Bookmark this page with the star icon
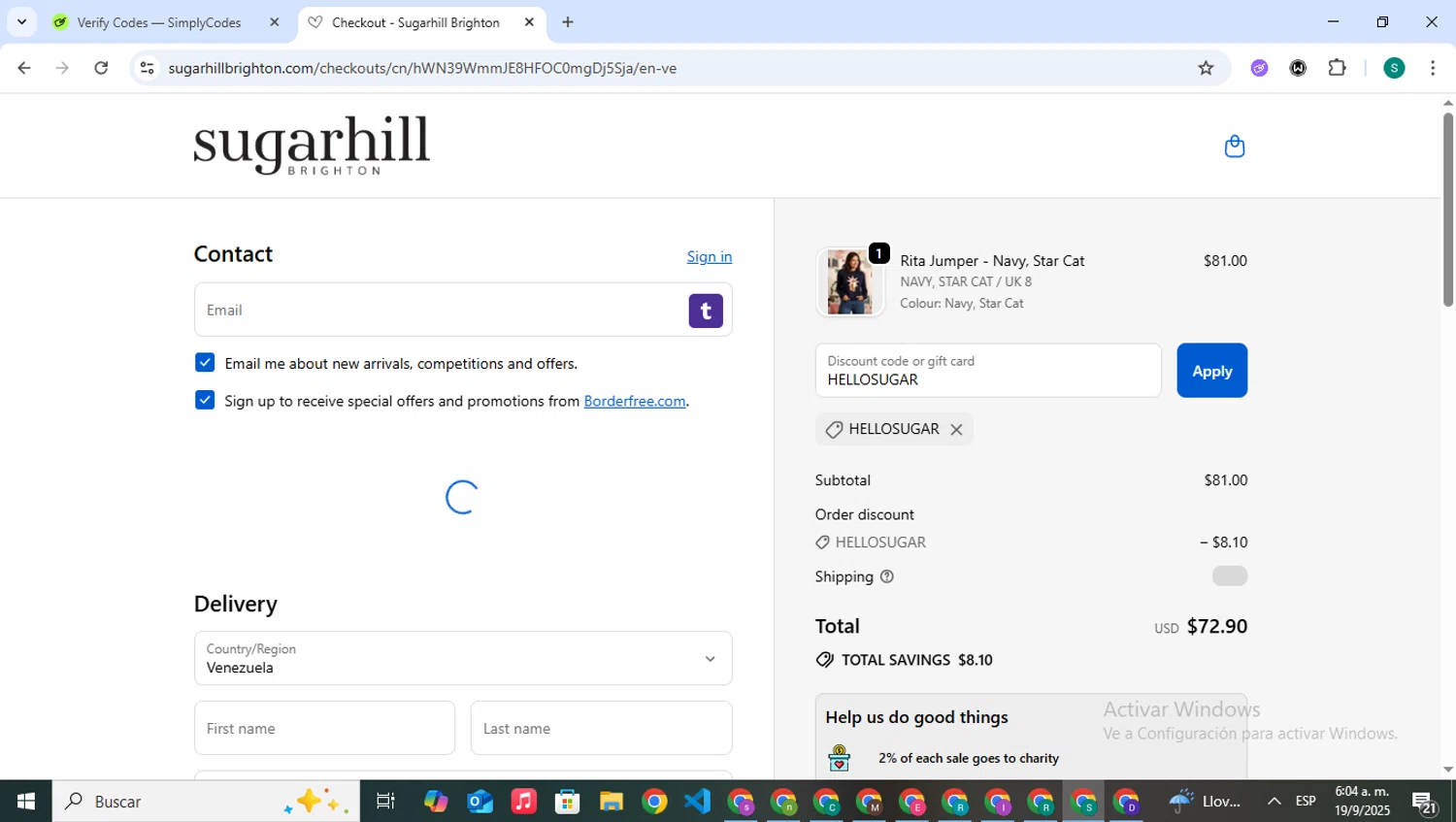Screen dimensions: 1456x822 coord(1206,68)
